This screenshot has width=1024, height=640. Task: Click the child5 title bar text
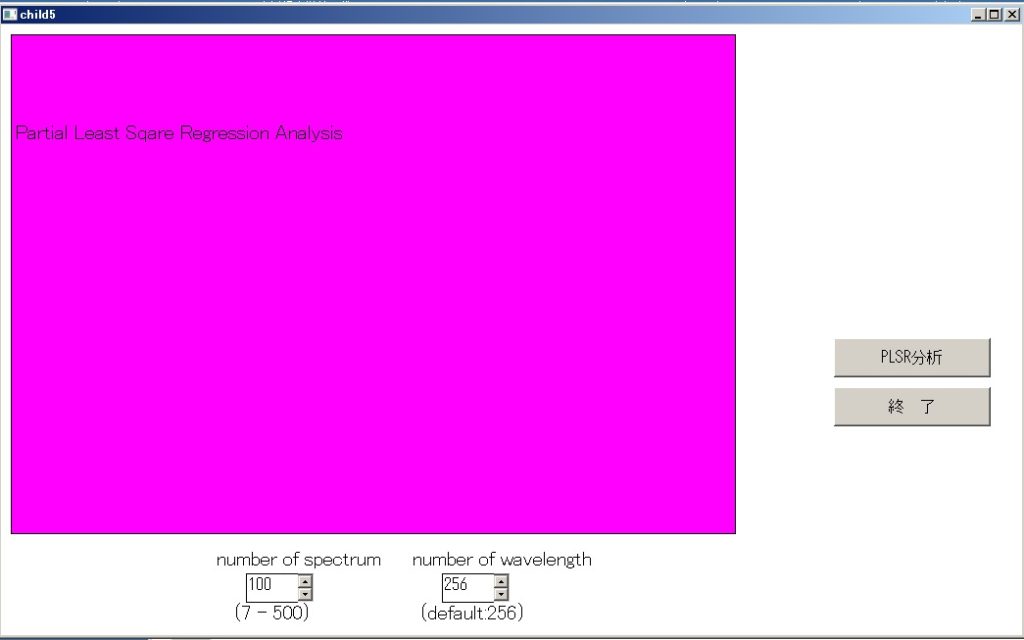coord(38,15)
